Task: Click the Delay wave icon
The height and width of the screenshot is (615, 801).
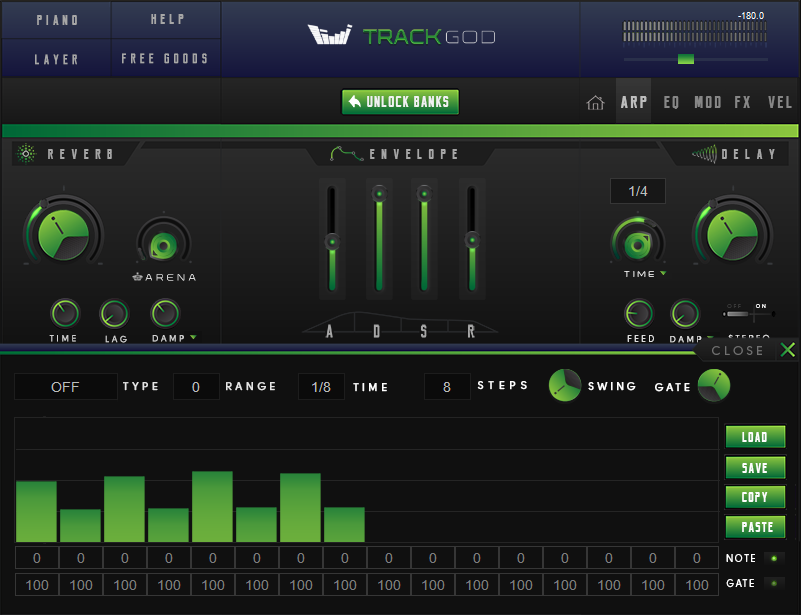Action: point(704,153)
